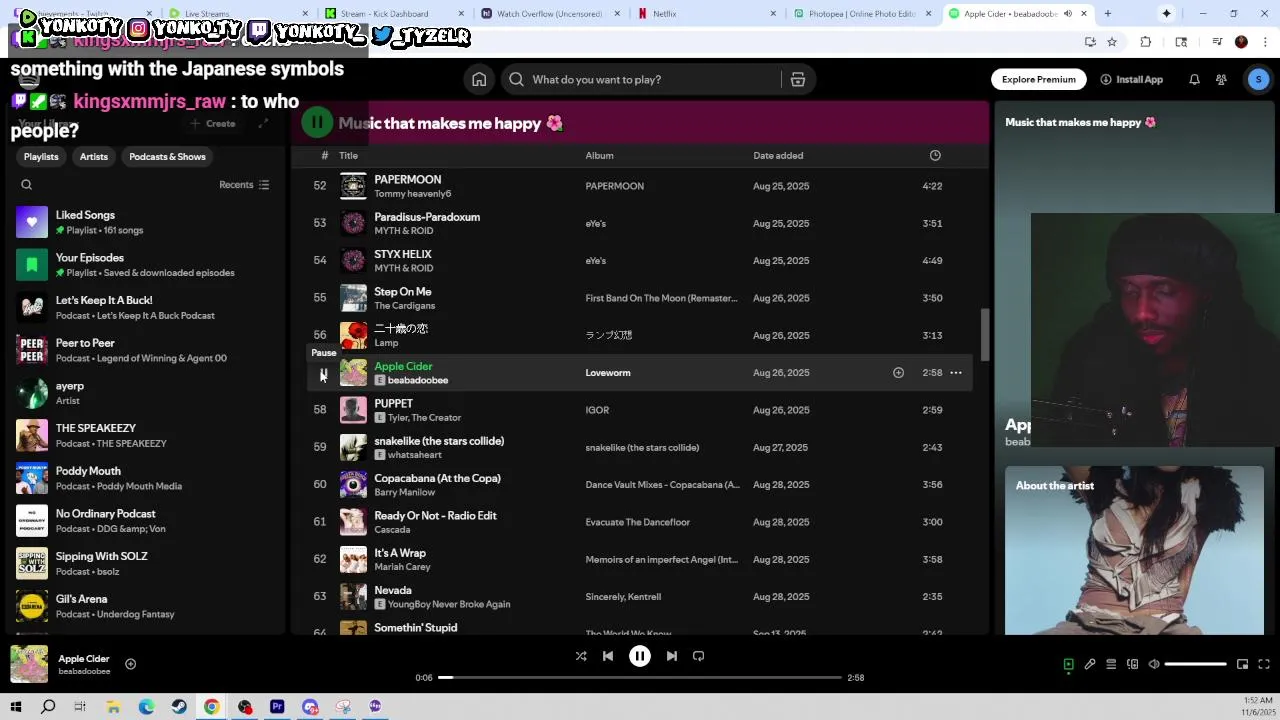
Task: Mute volume with speaker icon
Action: [x=1154, y=664]
